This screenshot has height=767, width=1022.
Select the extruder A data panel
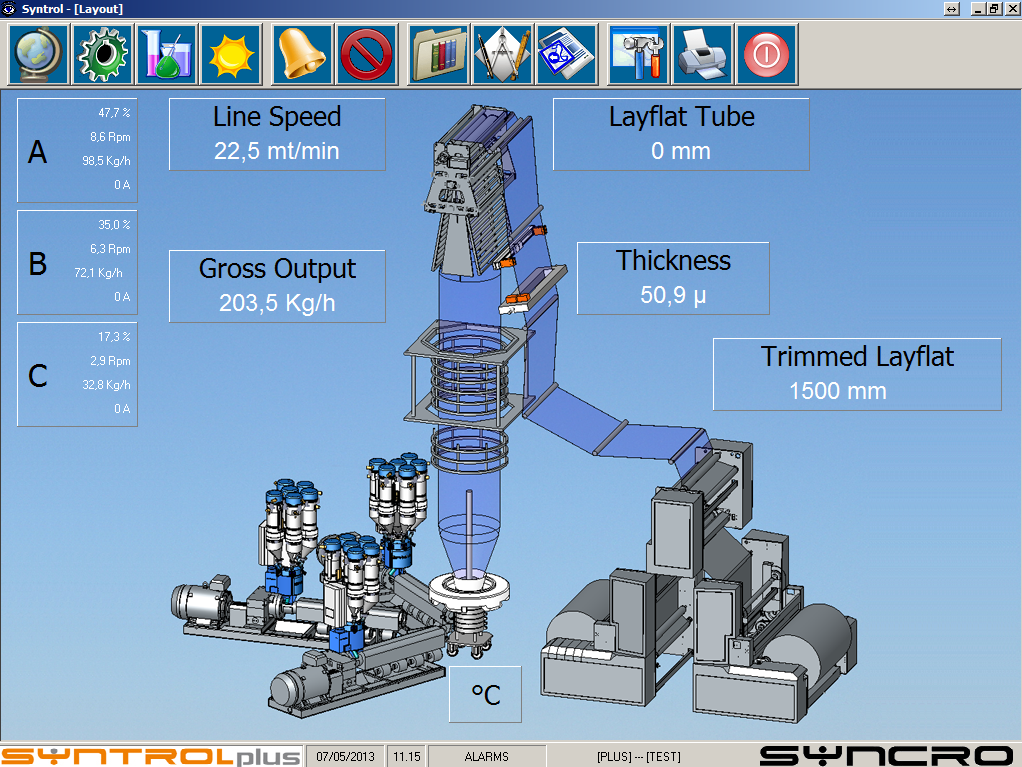(x=77, y=150)
